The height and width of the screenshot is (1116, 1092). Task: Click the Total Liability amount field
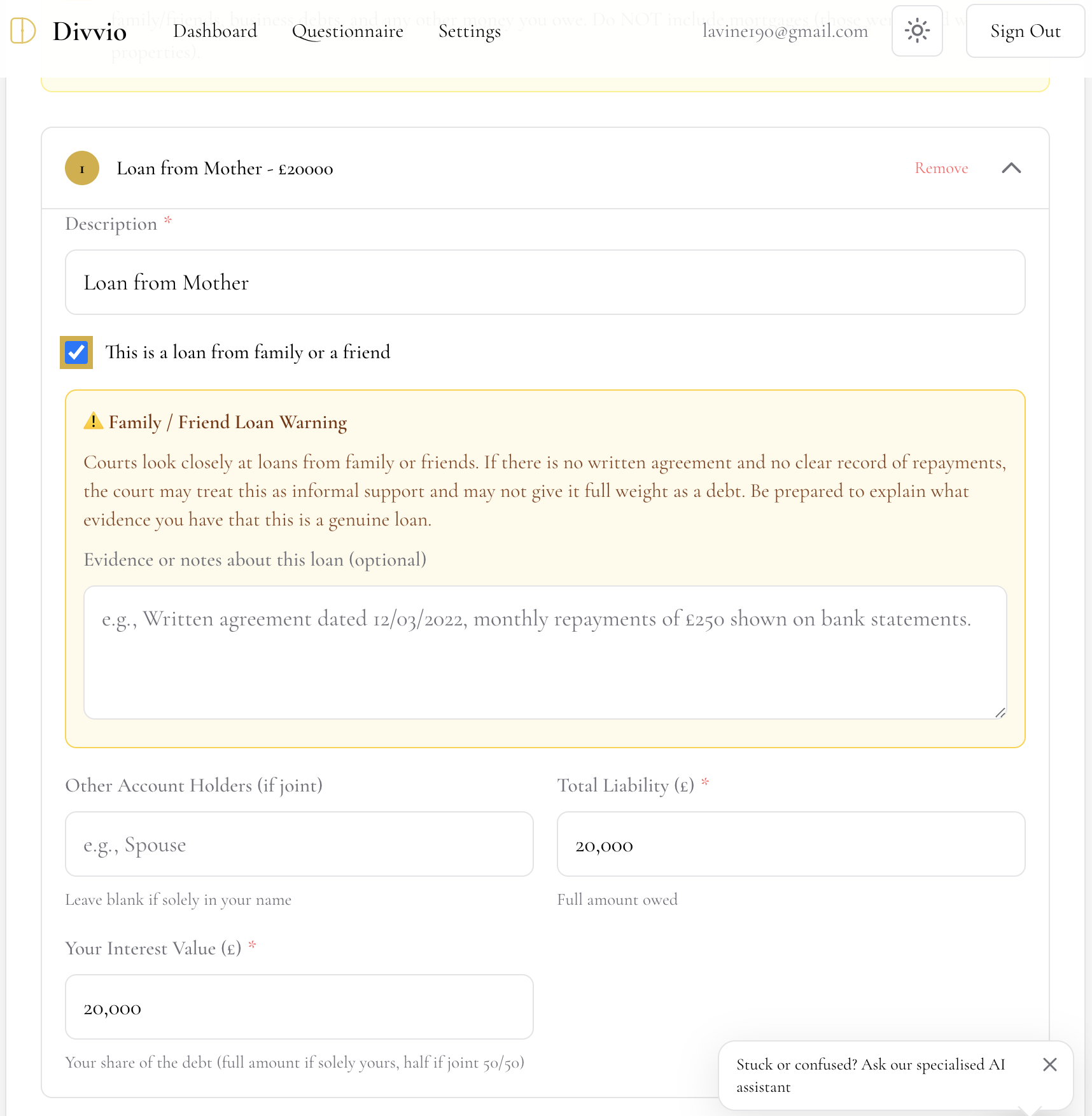(x=790, y=844)
